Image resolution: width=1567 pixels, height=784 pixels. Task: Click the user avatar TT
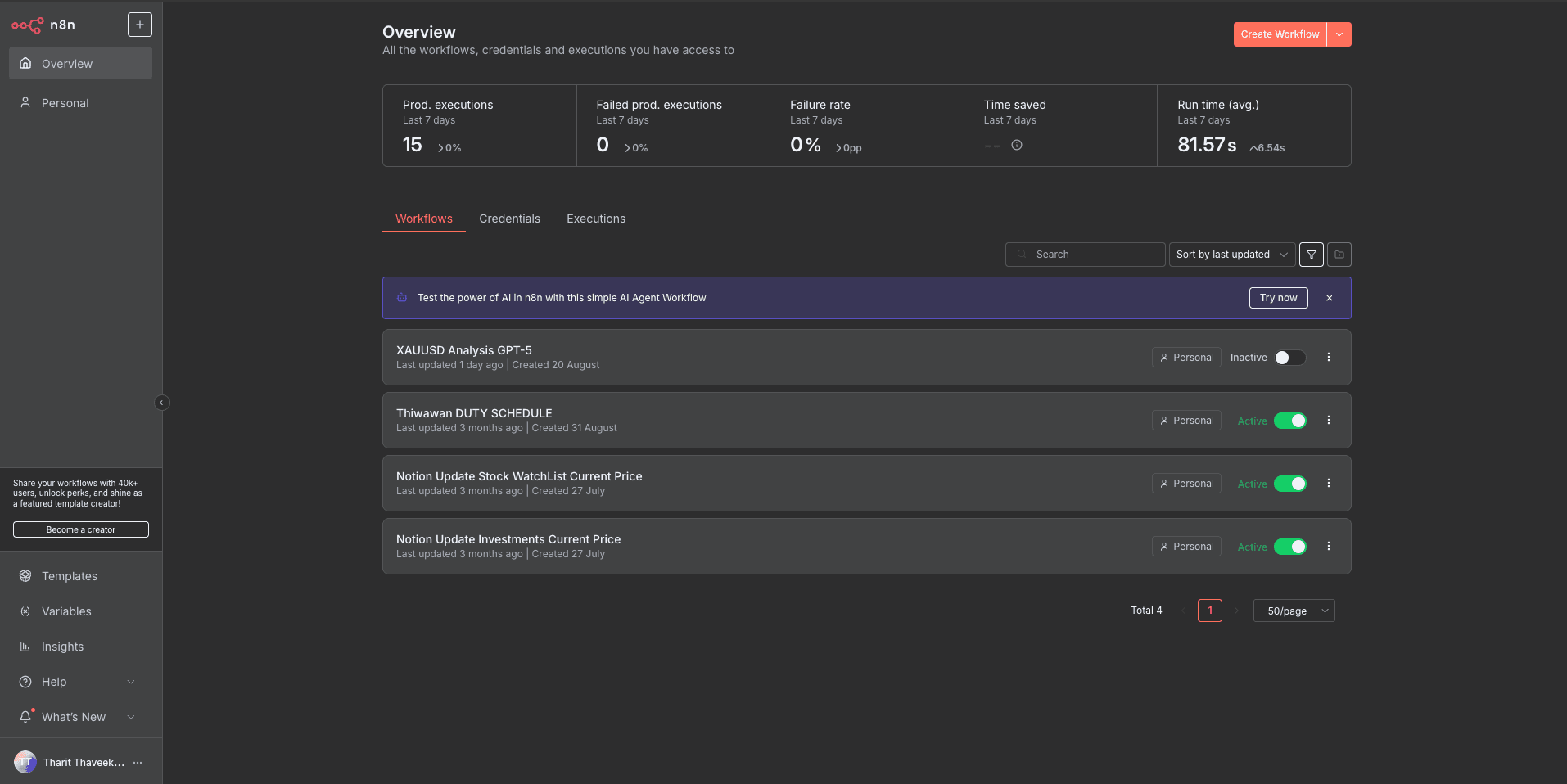tap(25, 762)
